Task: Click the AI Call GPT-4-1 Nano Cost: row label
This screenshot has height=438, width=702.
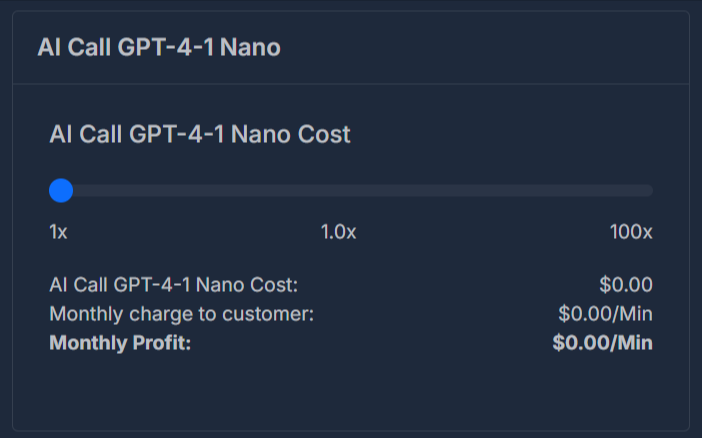Action: [x=174, y=285]
